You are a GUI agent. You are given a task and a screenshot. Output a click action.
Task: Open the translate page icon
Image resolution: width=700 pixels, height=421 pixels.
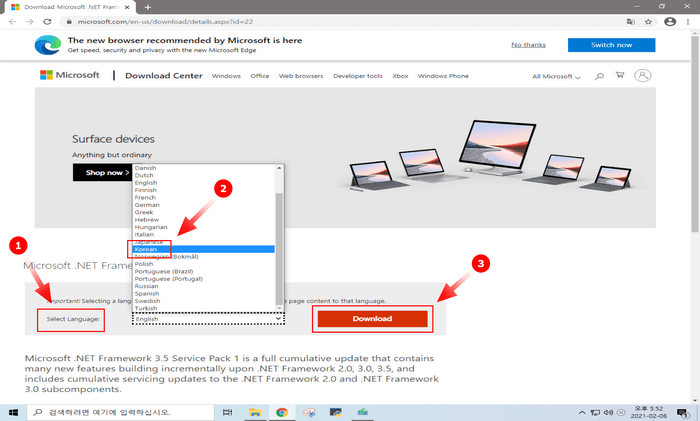pos(630,21)
